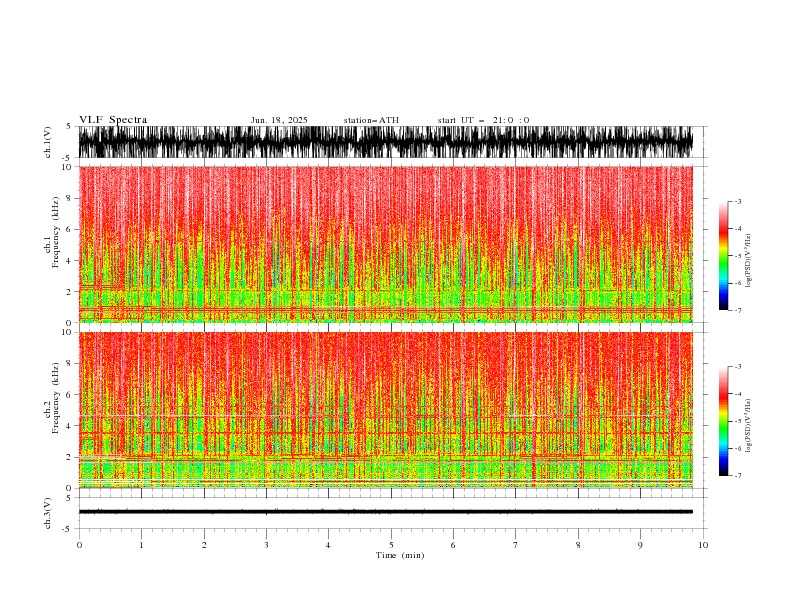Click the time-axis tick label "1"

[141, 545]
